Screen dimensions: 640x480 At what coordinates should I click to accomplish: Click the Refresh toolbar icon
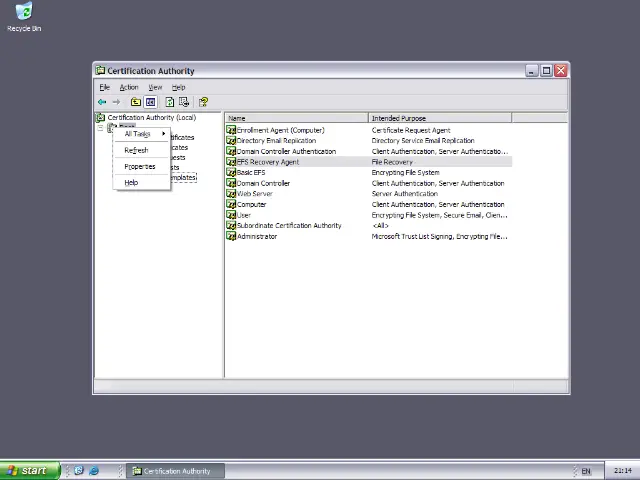[169, 102]
